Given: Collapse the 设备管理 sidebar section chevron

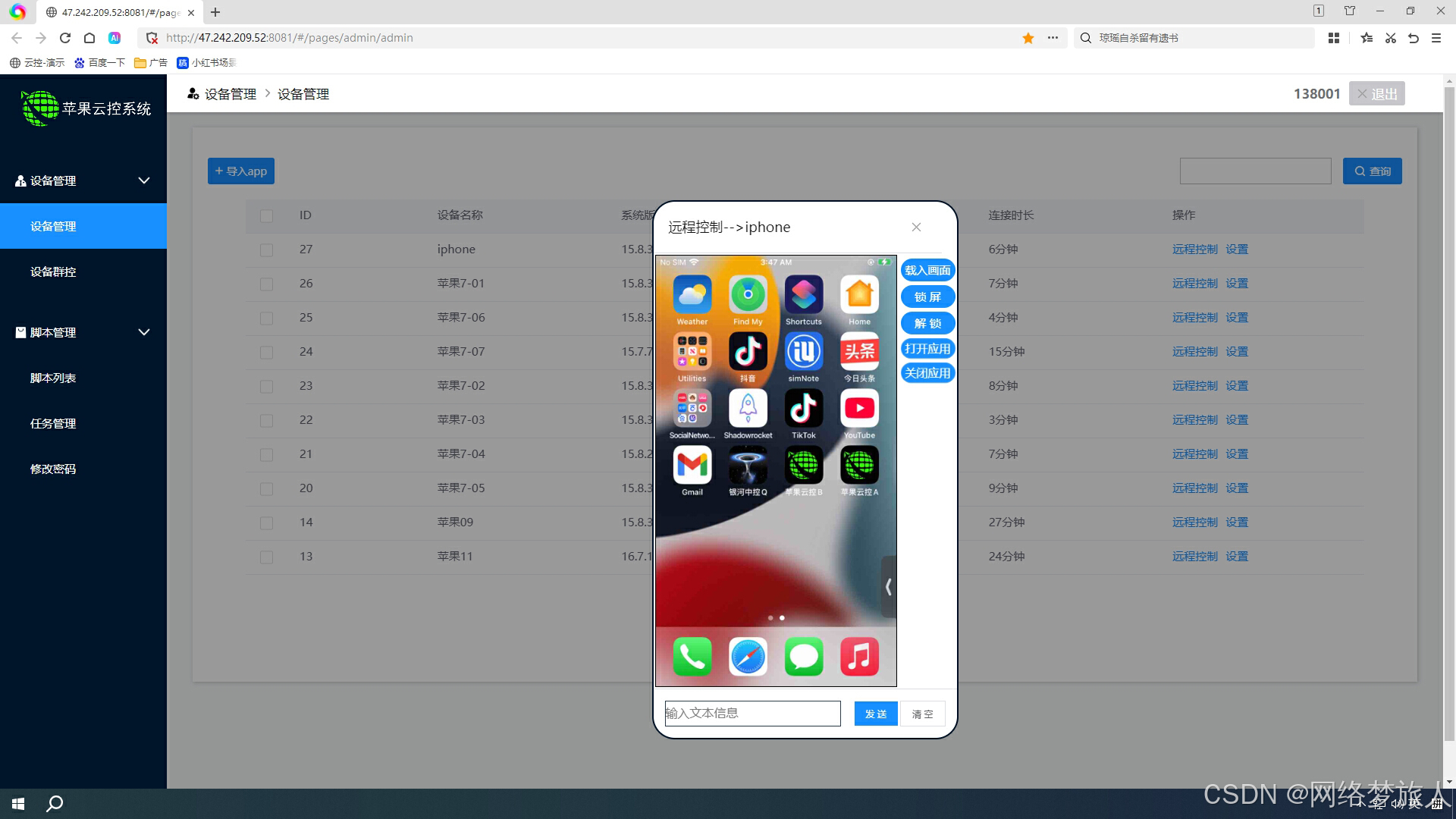Looking at the screenshot, I should tap(144, 180).
